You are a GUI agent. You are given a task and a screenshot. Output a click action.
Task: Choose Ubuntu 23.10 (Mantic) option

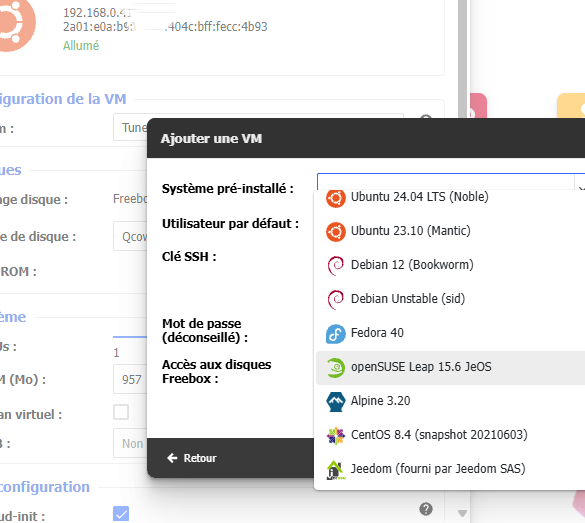(450, 231)
